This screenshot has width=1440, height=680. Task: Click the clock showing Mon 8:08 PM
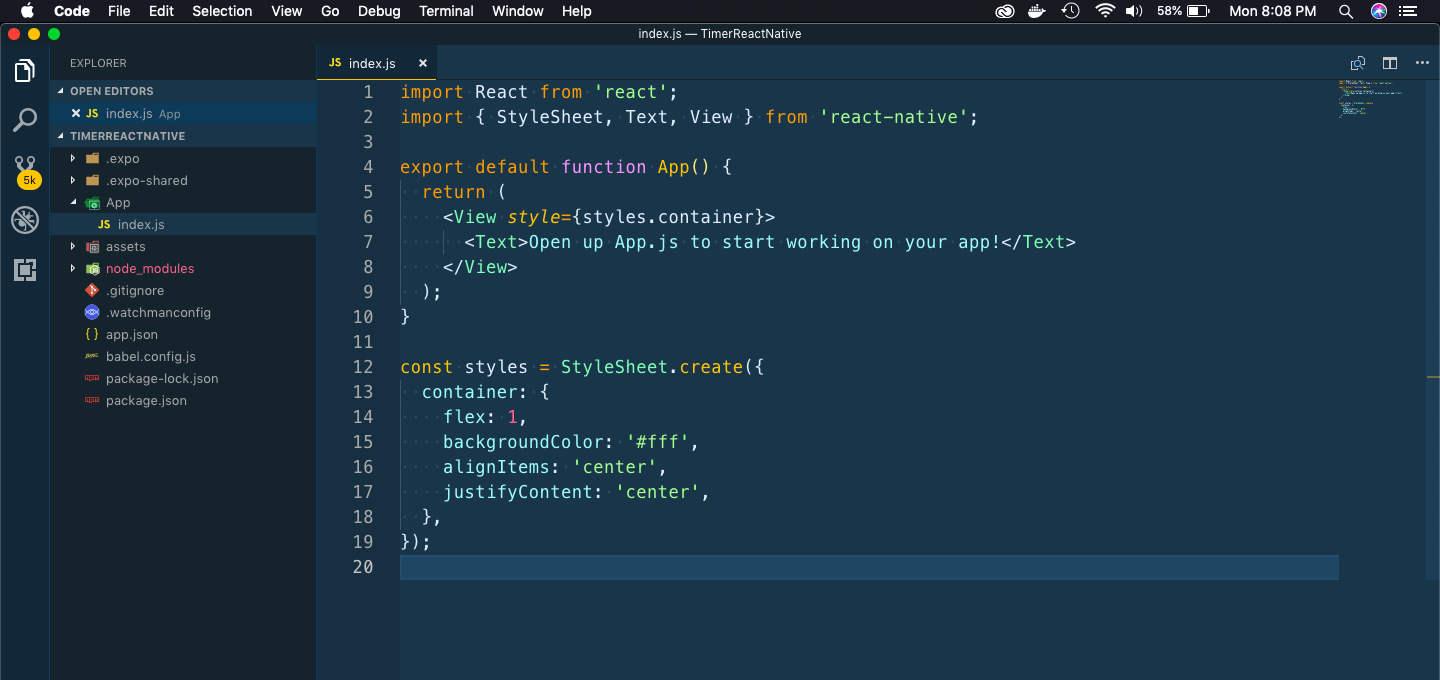1272,11
